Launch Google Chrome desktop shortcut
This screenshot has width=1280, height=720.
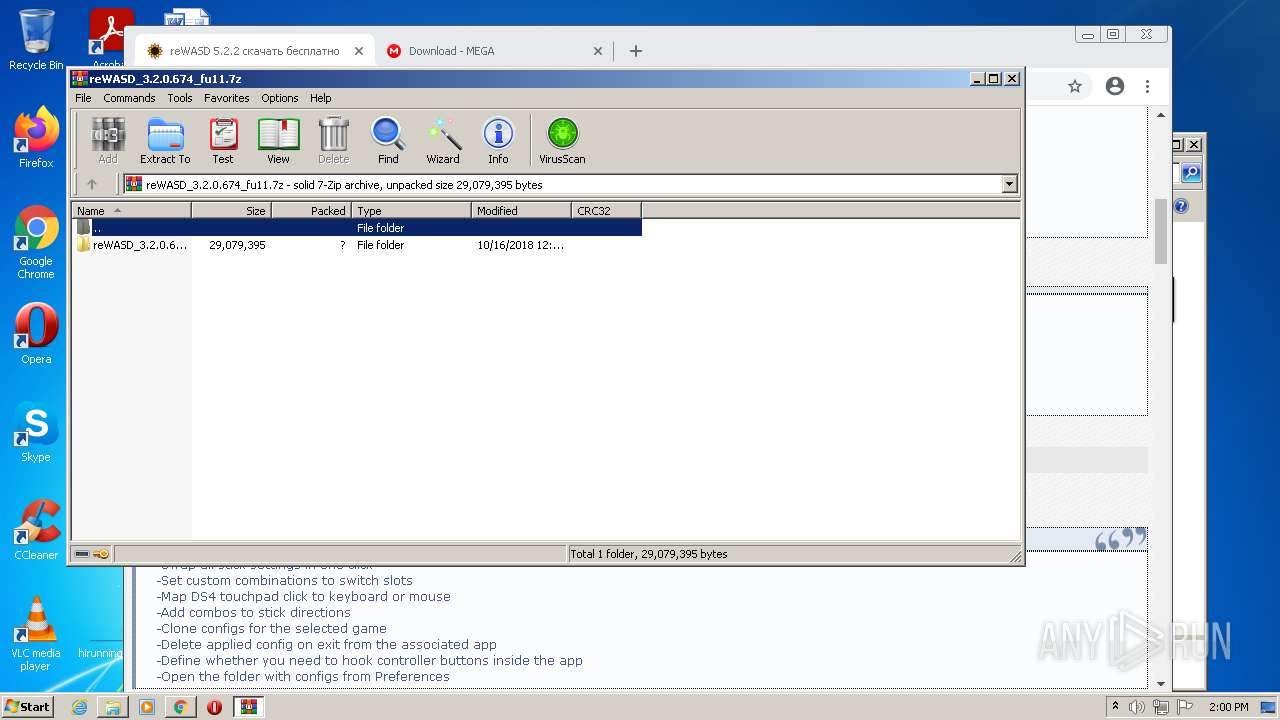[36, 242]
